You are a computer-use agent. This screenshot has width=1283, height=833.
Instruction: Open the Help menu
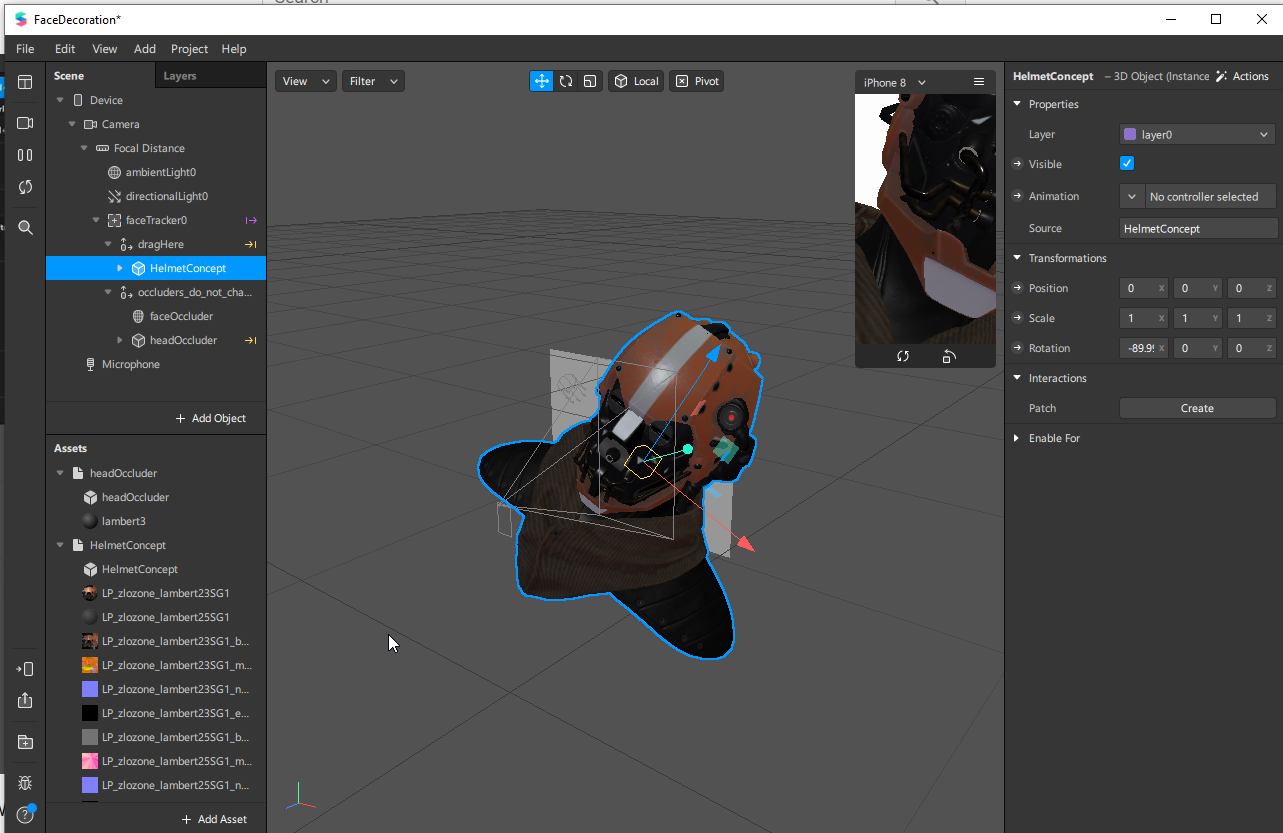coord(234,49)
